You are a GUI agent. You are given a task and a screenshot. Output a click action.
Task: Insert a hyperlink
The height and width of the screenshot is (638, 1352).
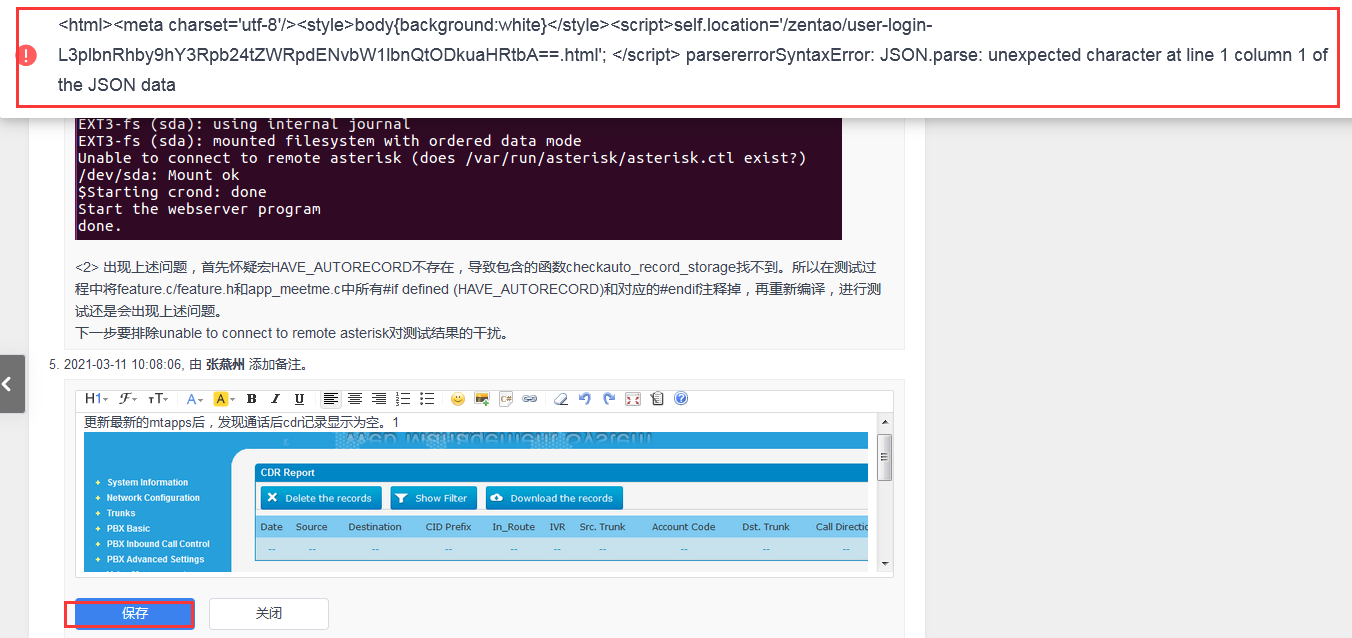coord(530,399)
